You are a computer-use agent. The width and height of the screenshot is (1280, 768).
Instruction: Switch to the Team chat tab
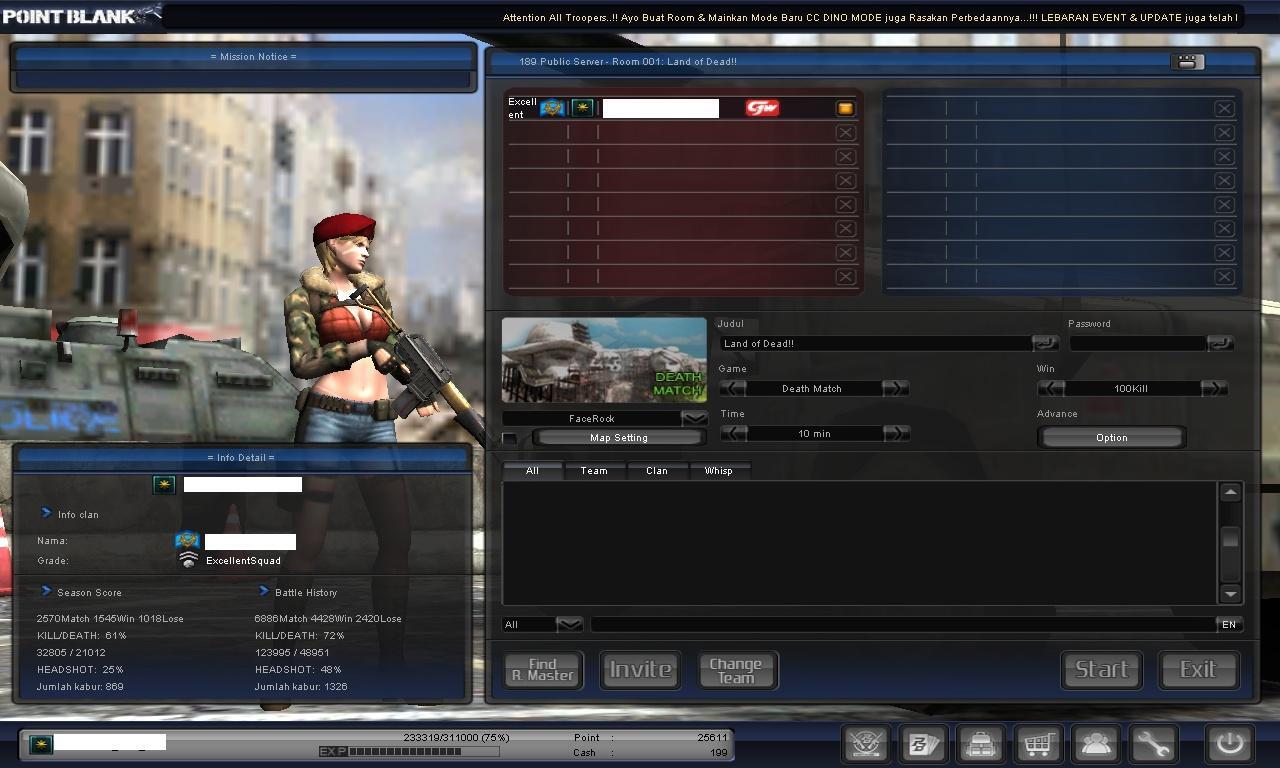click(x=594, y=470)
